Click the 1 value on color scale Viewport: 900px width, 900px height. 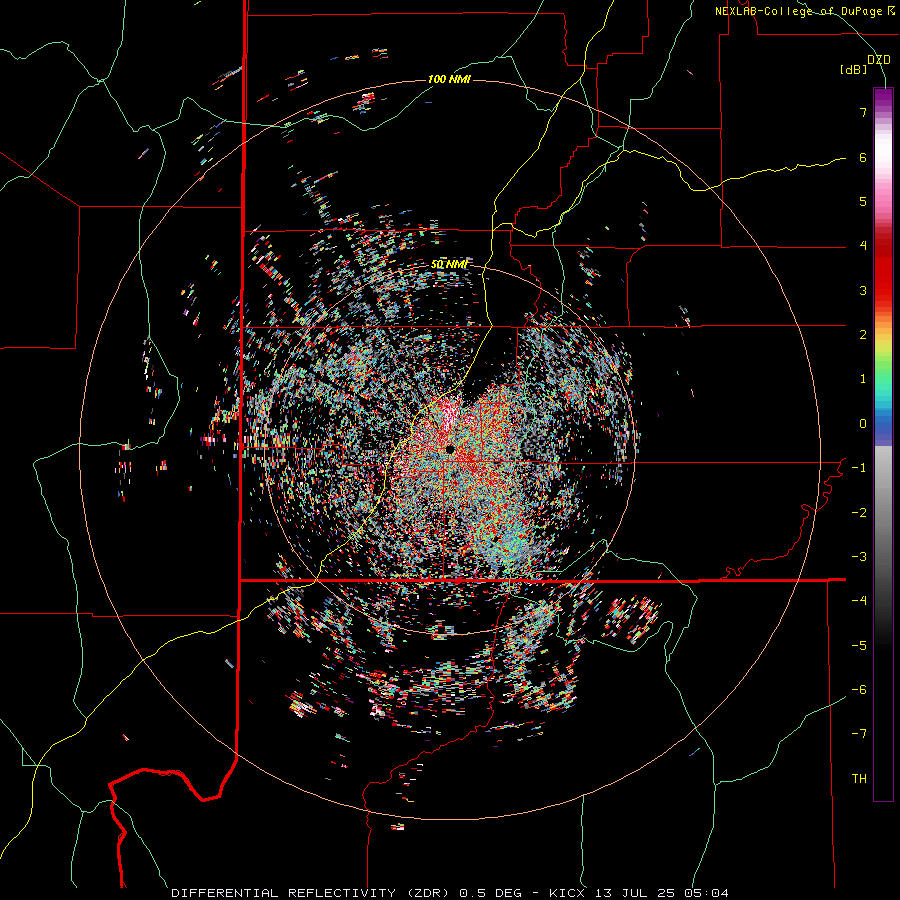pyautogui.click(x=863, y=379)
